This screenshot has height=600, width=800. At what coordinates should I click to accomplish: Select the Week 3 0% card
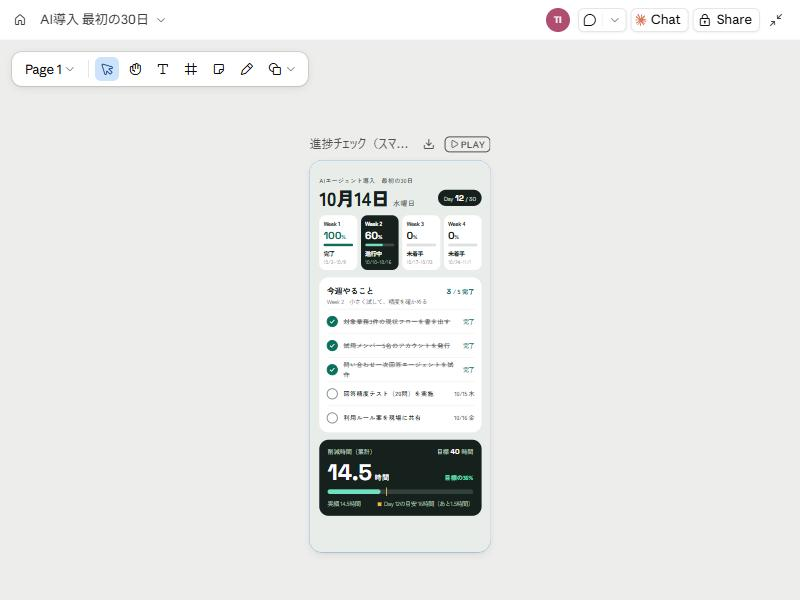click(421, 242)
